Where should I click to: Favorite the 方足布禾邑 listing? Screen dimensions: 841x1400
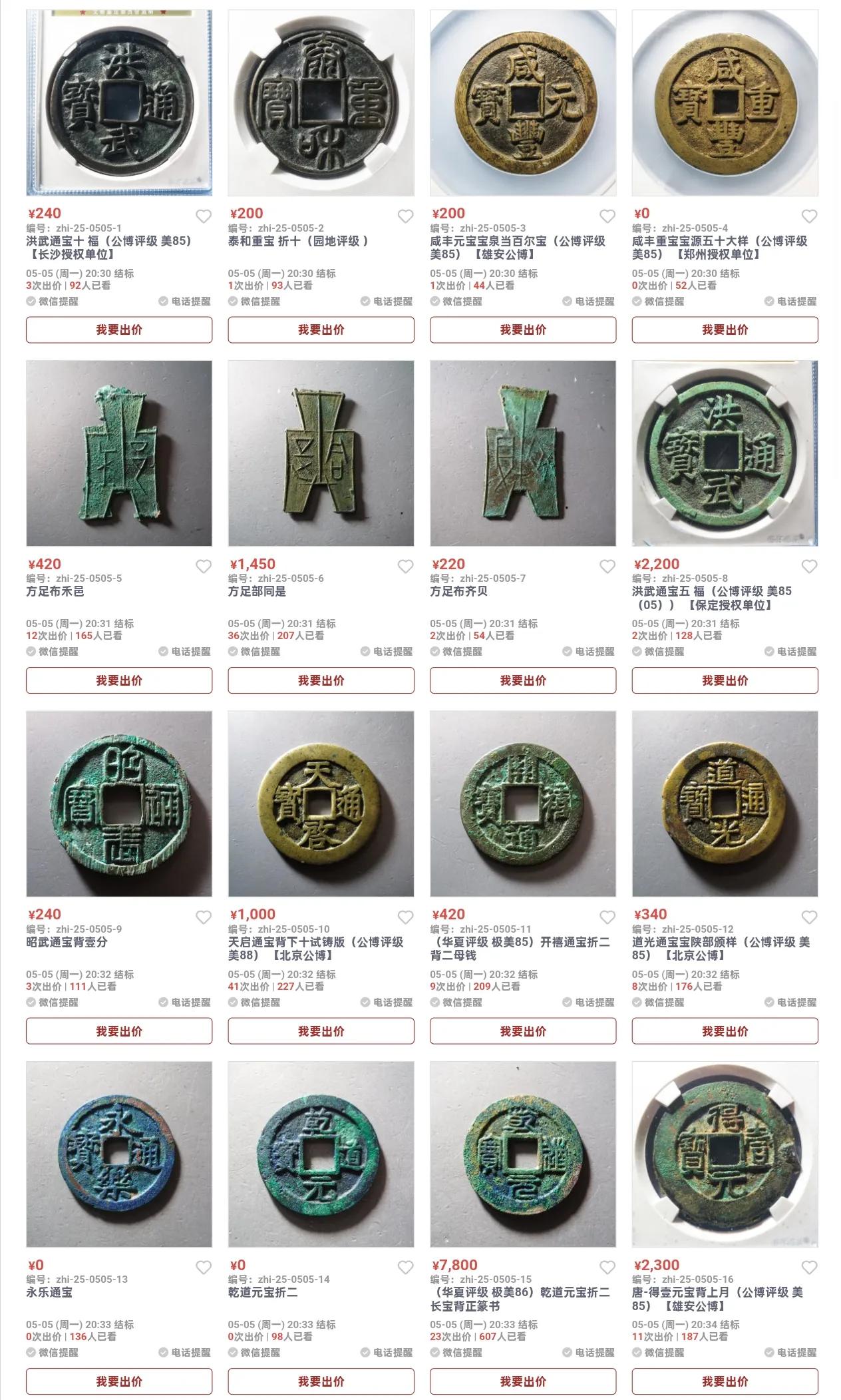pyautogui.click(x=204, y=567)
